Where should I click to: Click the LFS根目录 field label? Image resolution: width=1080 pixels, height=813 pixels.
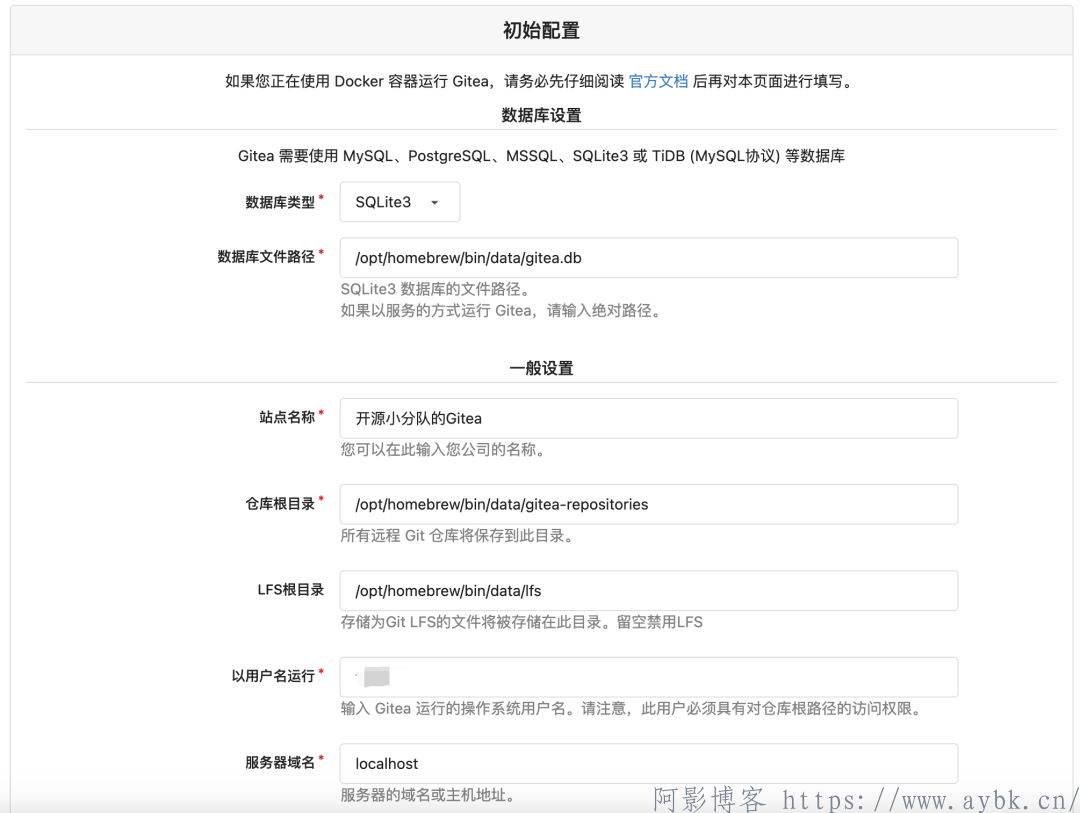click(291, 590)
